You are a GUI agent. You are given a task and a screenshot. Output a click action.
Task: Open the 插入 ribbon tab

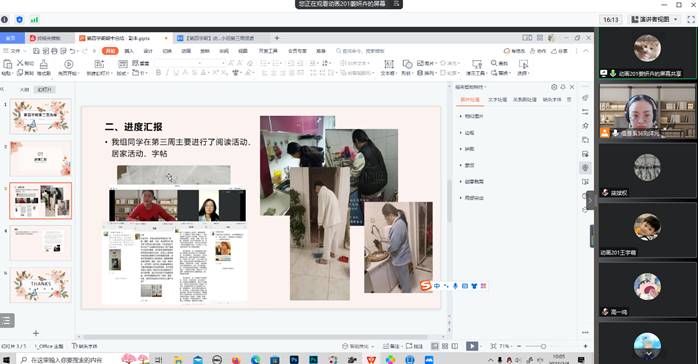coord(129,51)
